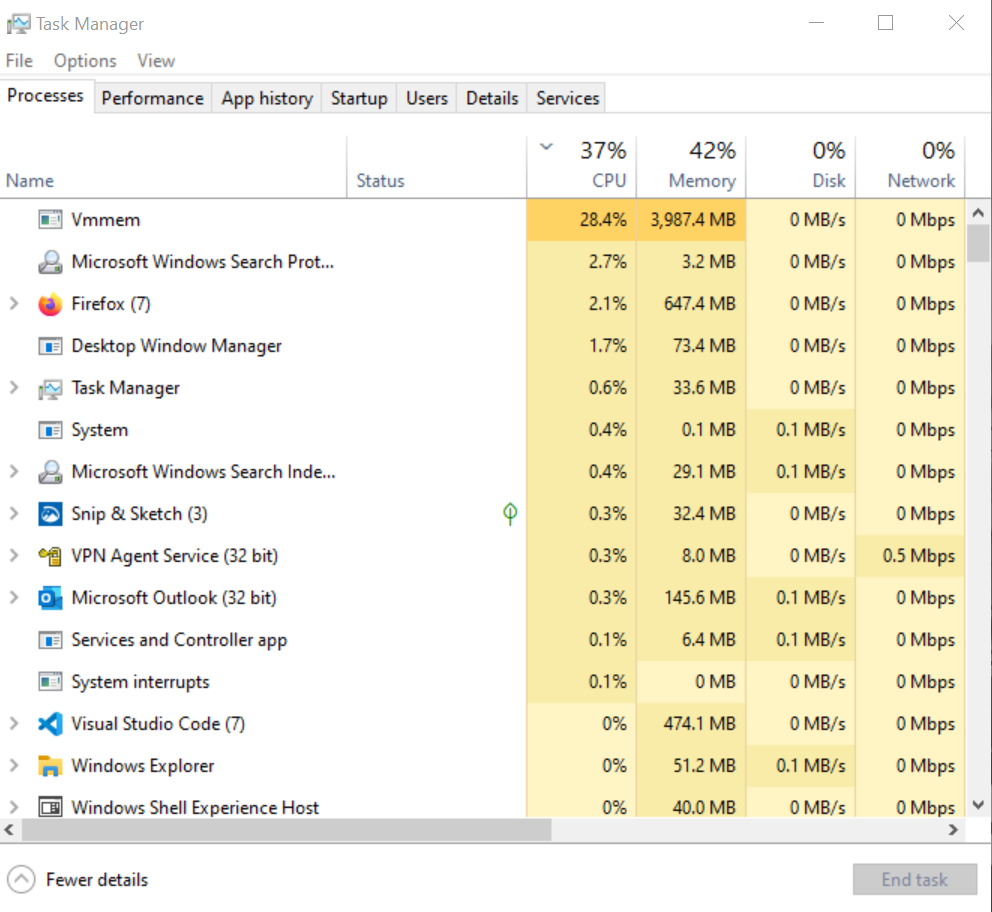Expand the Firefox (7) process group

pyautogui.click(x=13, y=304)
